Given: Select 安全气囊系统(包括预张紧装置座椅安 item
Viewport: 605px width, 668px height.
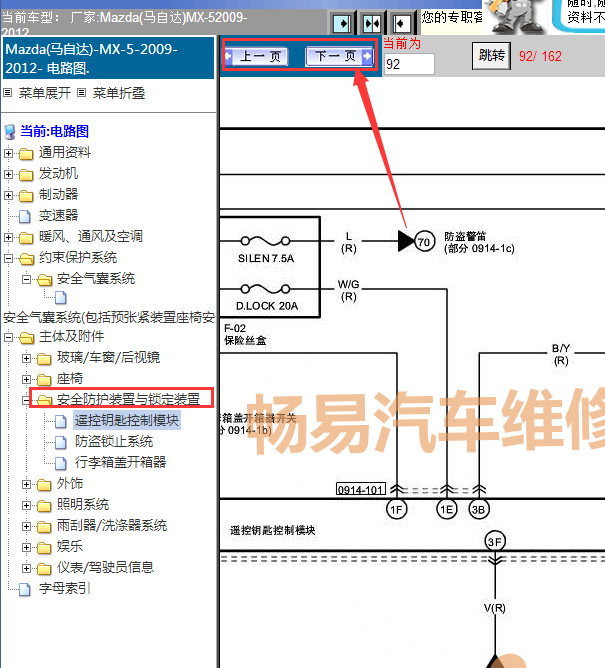Looking at the screenshot, I should [109, 317].
